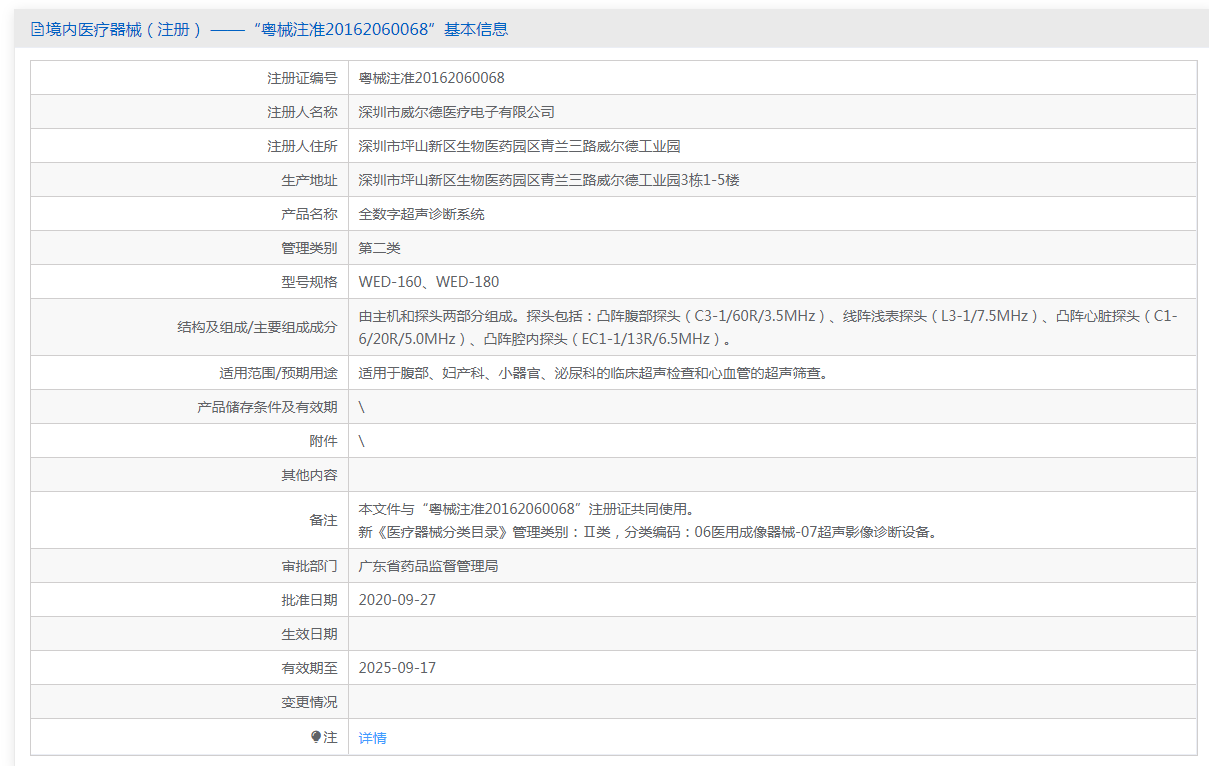The width and height of the screenshot is (1209, 766).
Task: Click the lightbulb icon beside 注
Action: [x=316, y=737]
